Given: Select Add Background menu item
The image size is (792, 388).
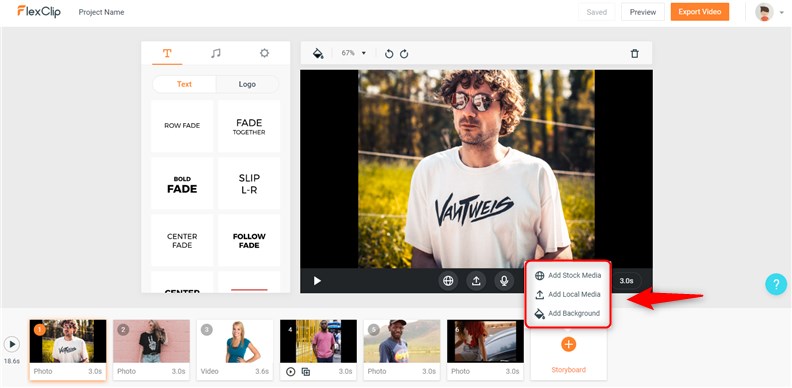Looking at the screenshot, I should (568, 313).
